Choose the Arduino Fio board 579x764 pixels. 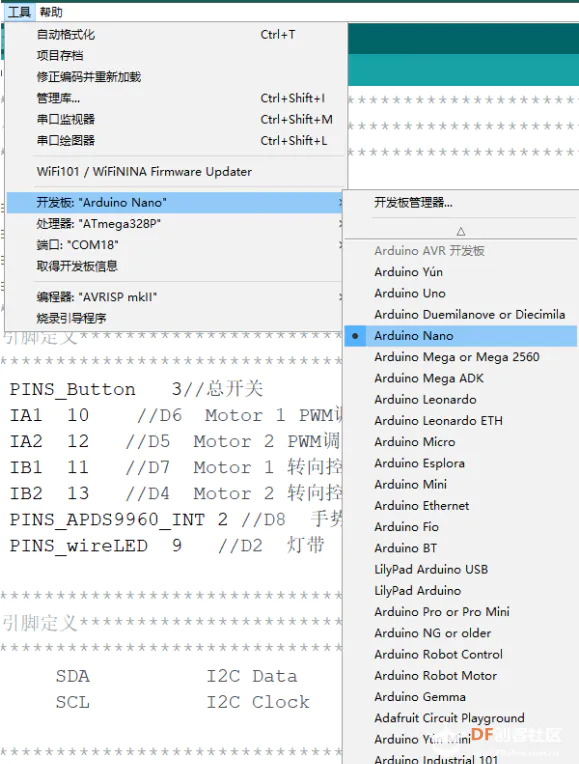pyautogui.click(x=461, y=527)
